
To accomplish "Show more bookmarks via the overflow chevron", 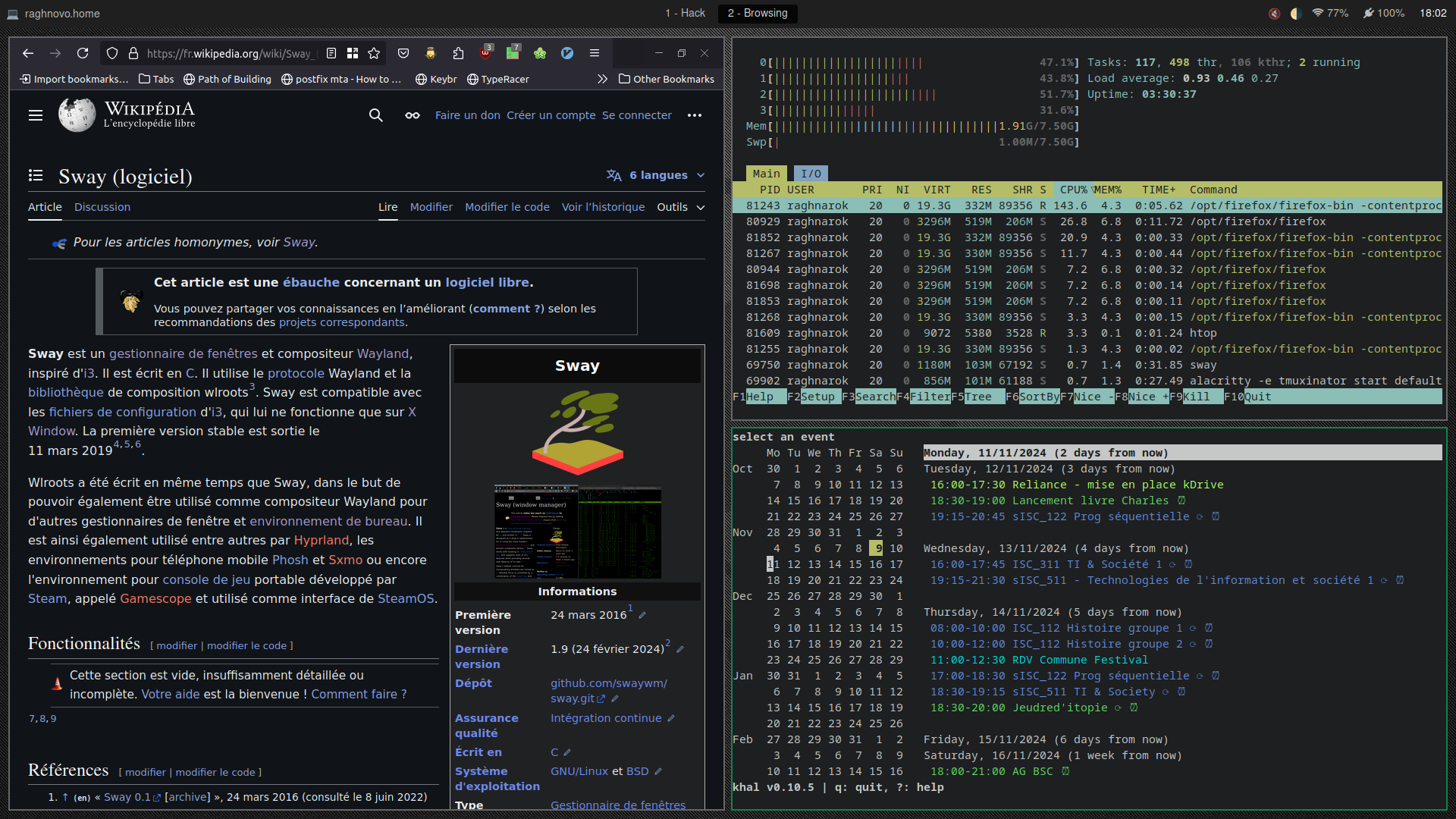I will (x=602, y=79).
